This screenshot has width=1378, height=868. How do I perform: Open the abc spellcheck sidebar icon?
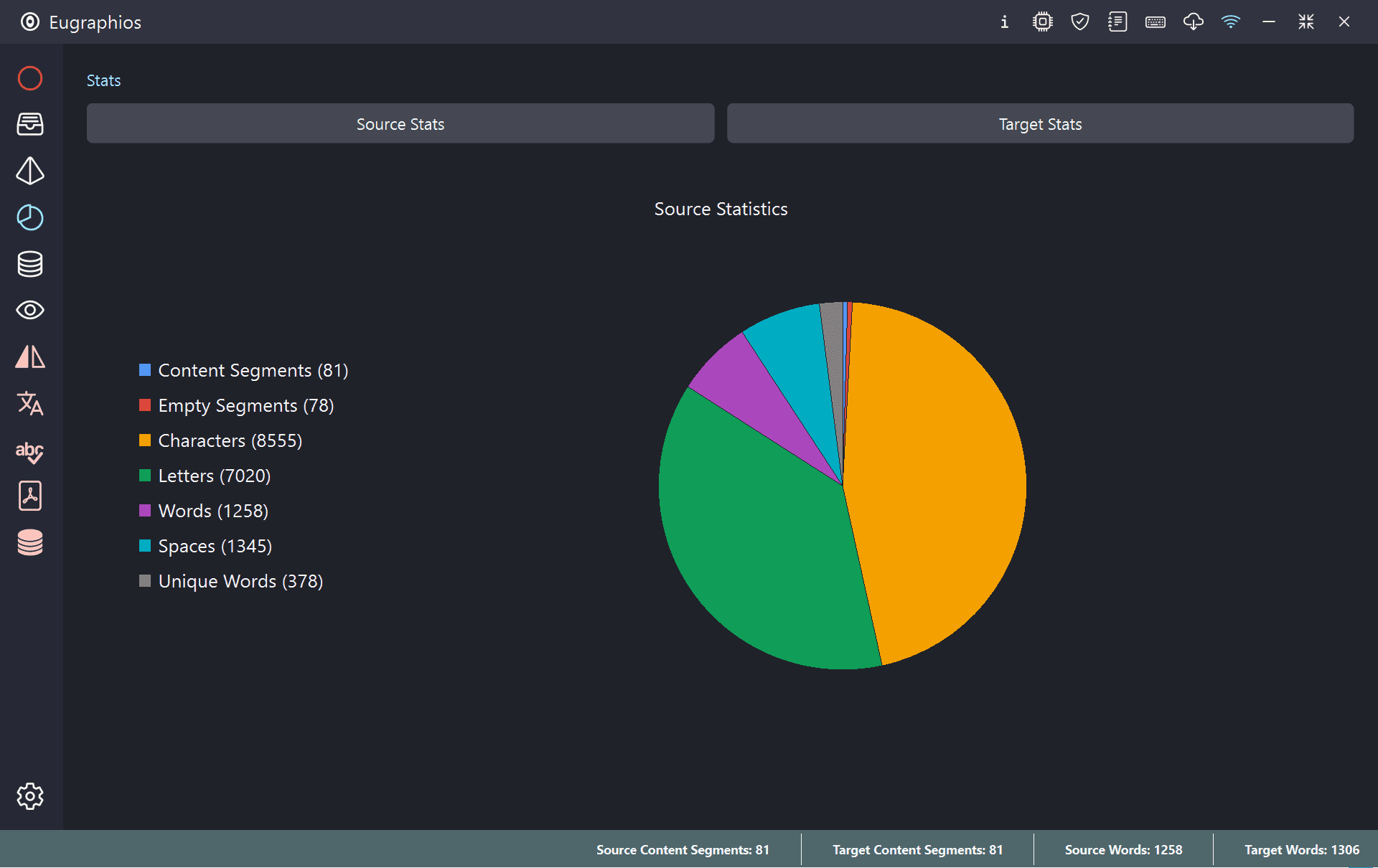[x=30, y=451]
